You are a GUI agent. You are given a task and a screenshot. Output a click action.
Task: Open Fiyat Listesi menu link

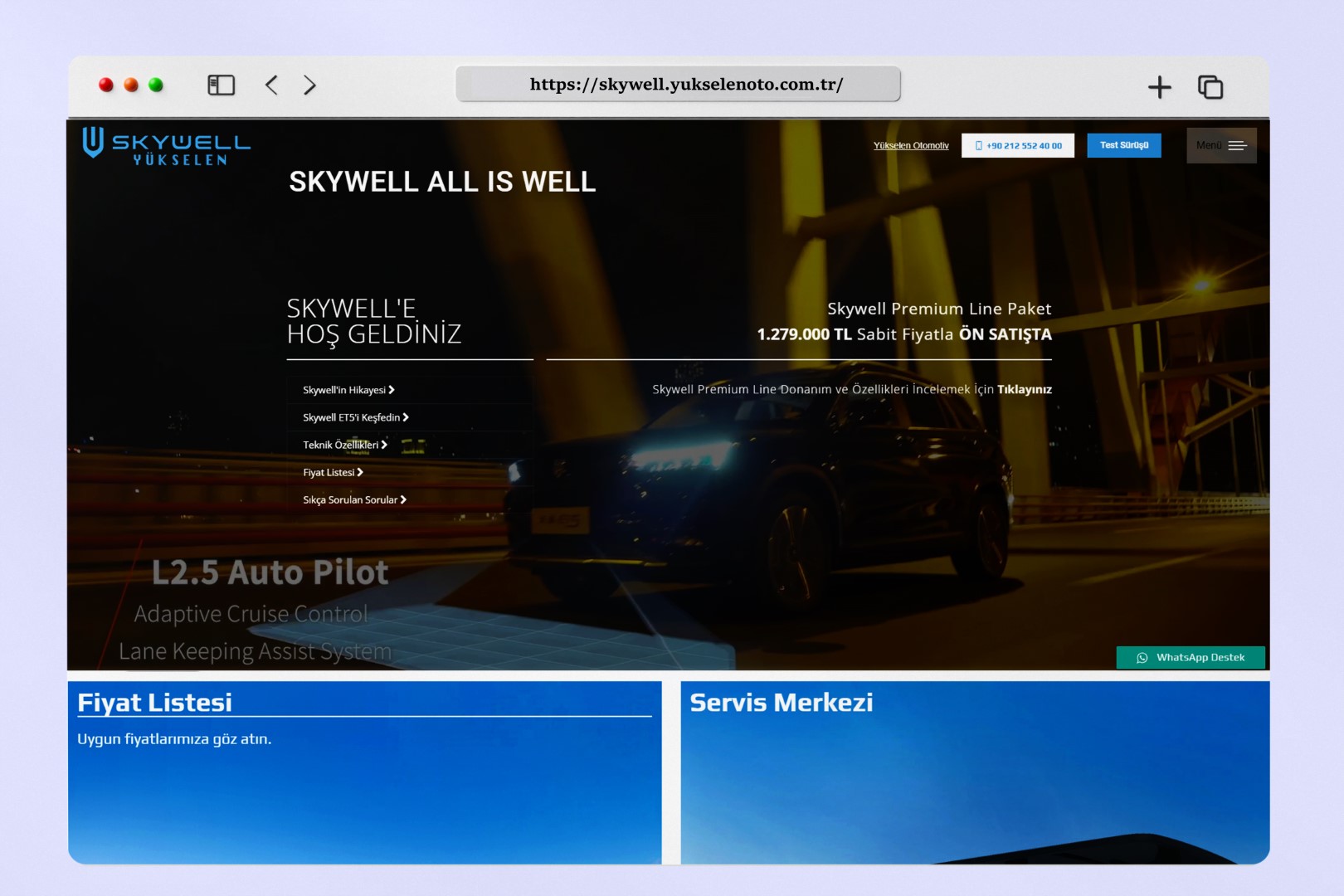click(x=333, y=472)
